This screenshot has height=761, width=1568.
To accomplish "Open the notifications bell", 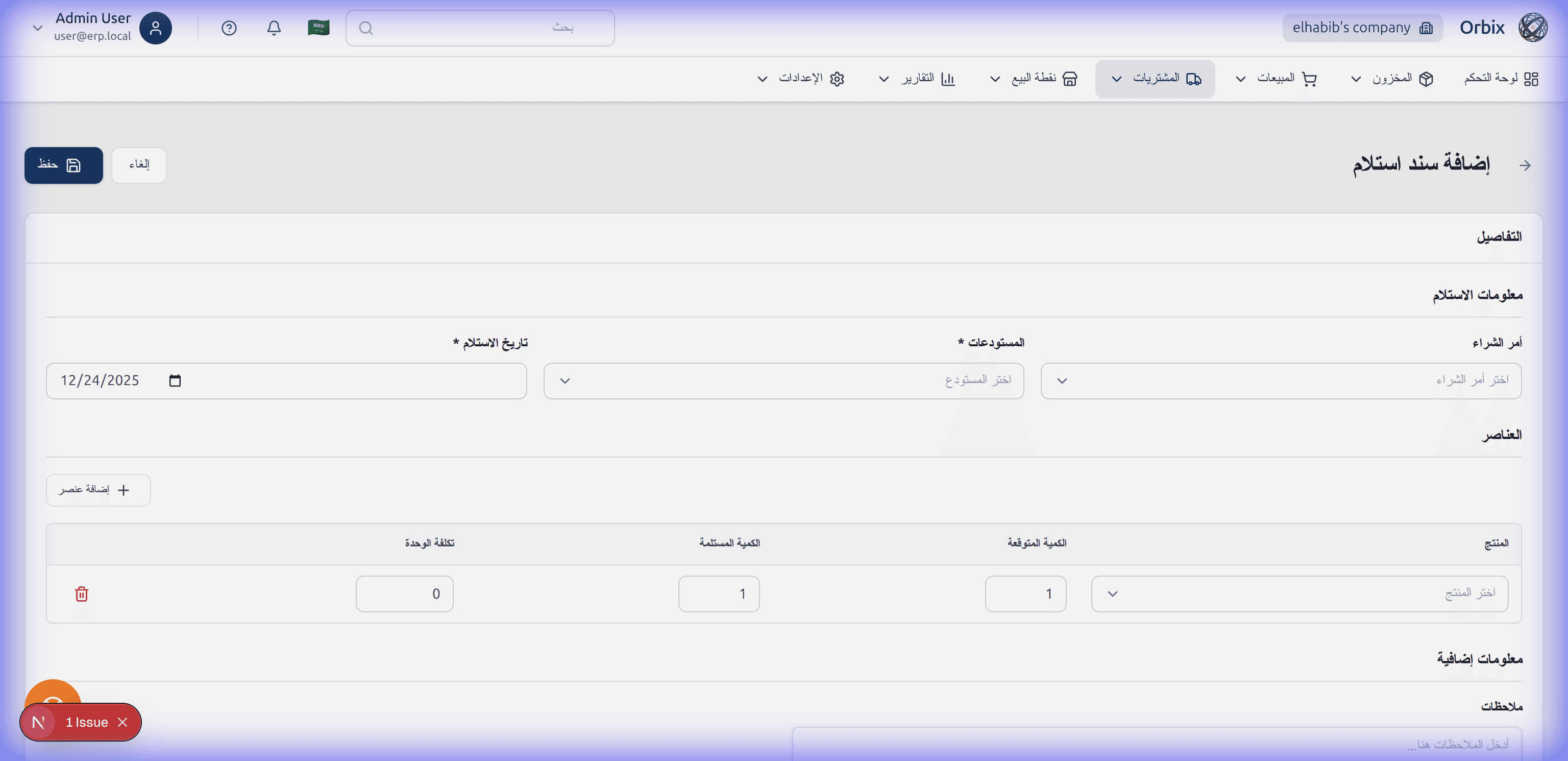I will (x=274, y=28).
